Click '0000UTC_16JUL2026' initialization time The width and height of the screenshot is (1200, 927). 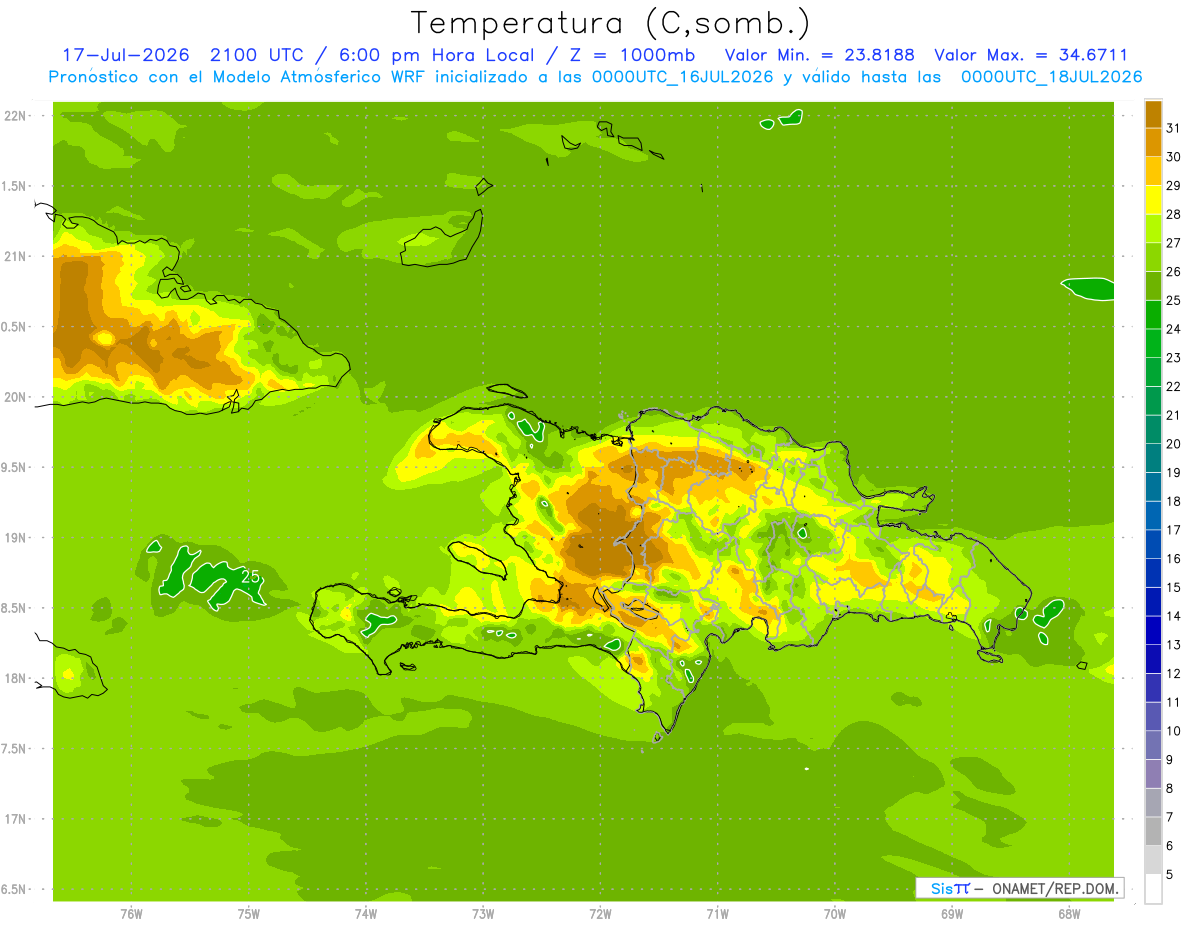pos(683,76)
